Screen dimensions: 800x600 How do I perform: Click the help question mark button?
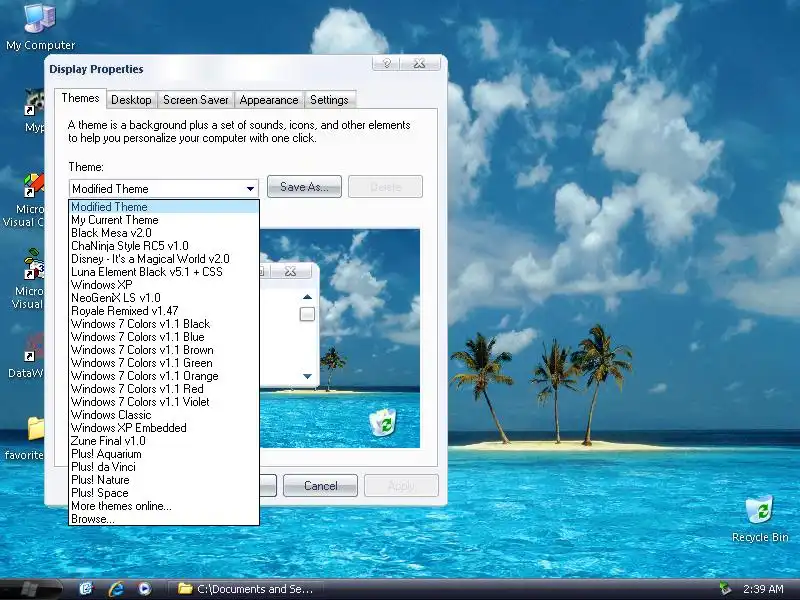tap(386, 63)
